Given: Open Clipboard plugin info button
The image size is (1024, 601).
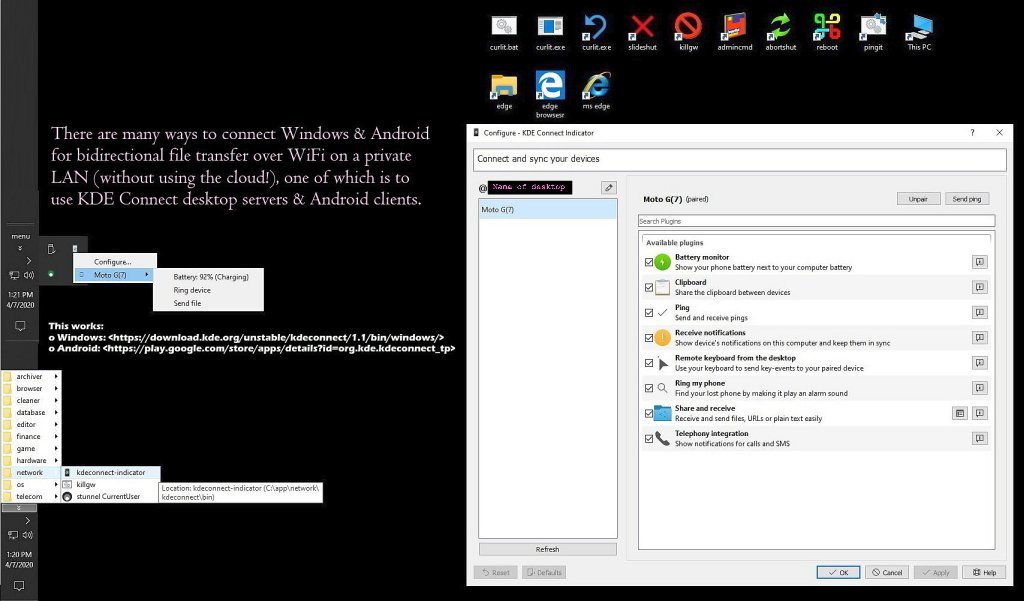Looking at the screenshot, I should tap(980, 287).
